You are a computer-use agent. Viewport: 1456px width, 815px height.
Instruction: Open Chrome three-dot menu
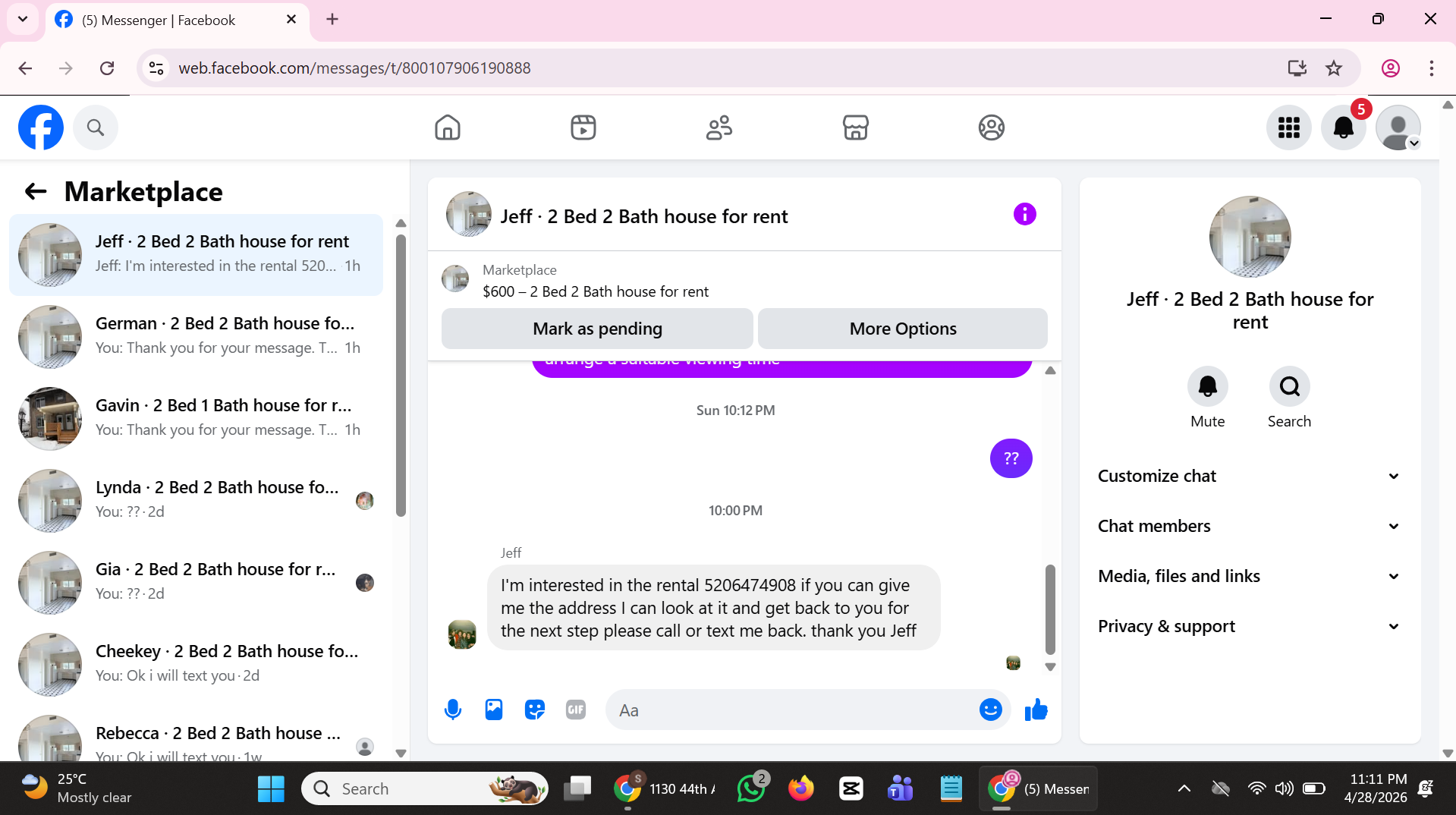pos(1431,68)
